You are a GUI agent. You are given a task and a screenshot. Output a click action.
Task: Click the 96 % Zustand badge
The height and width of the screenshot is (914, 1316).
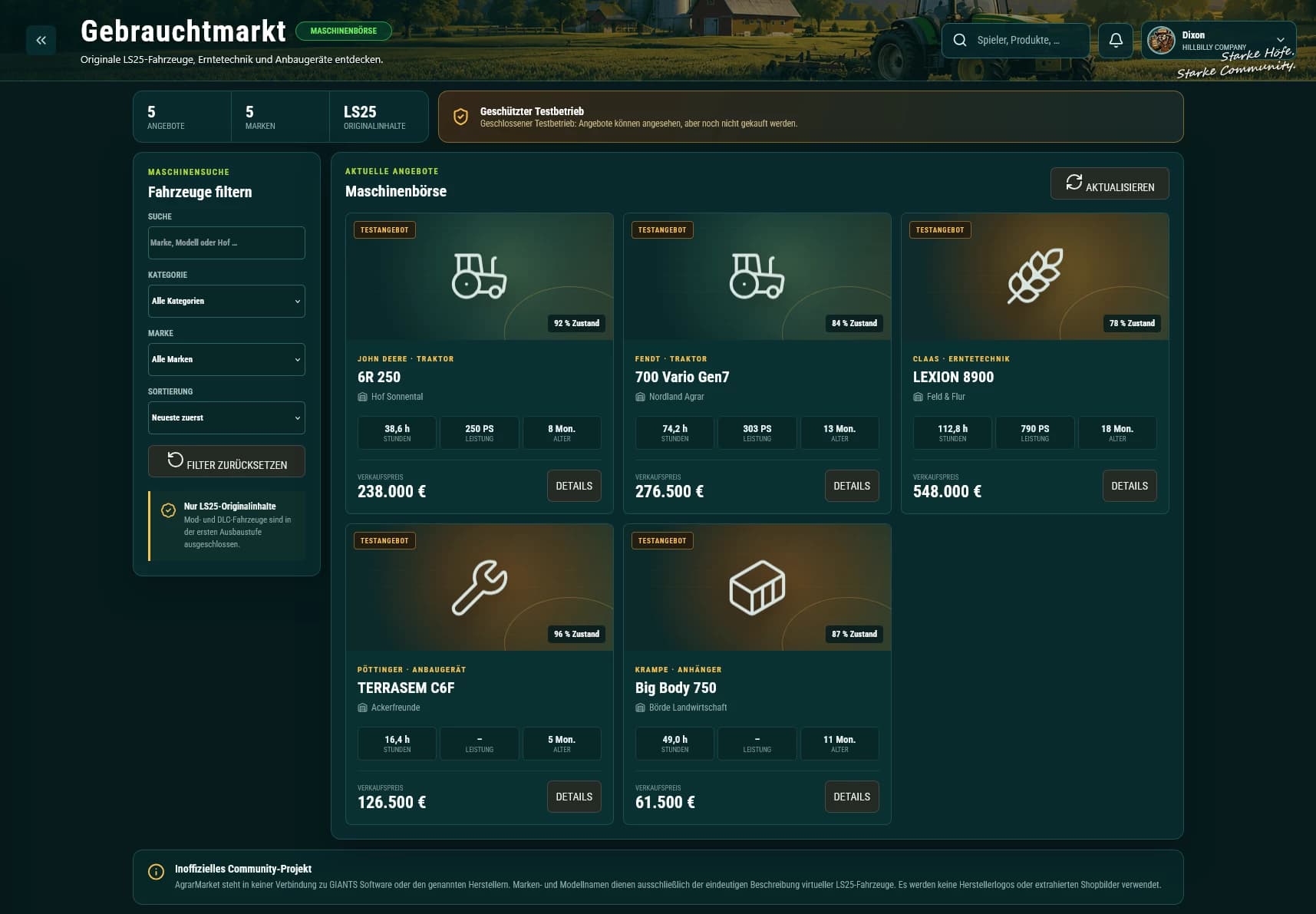point(576,634)
